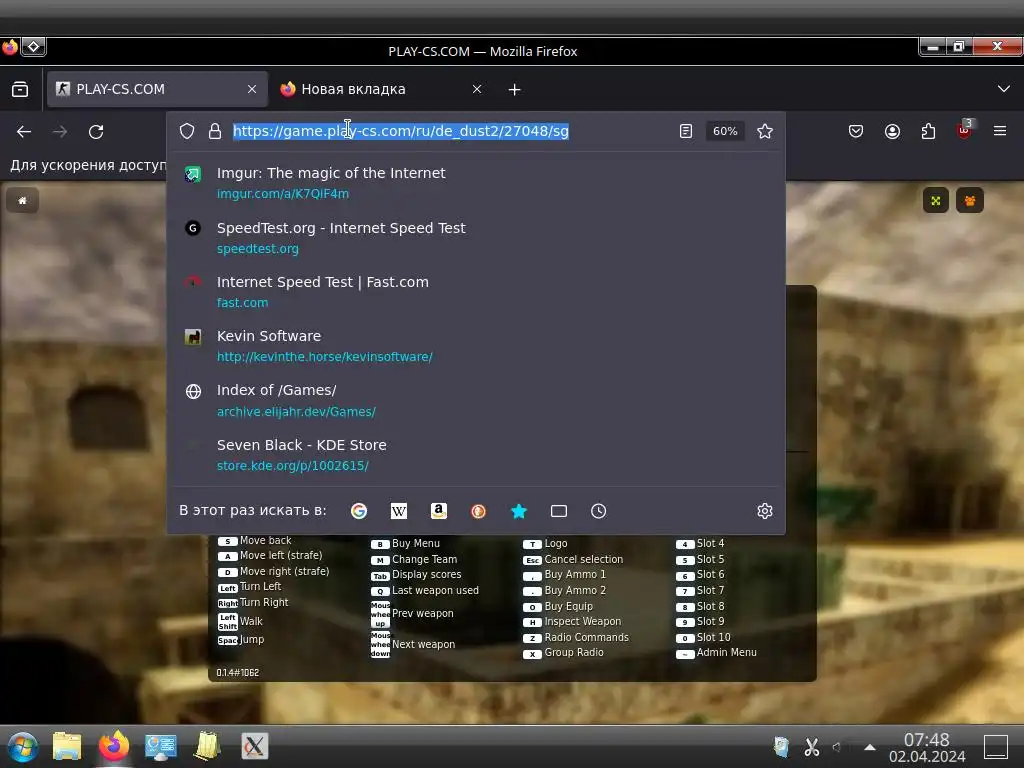Close the Новая вкладка tab
1024x768 pixels.
477,89
